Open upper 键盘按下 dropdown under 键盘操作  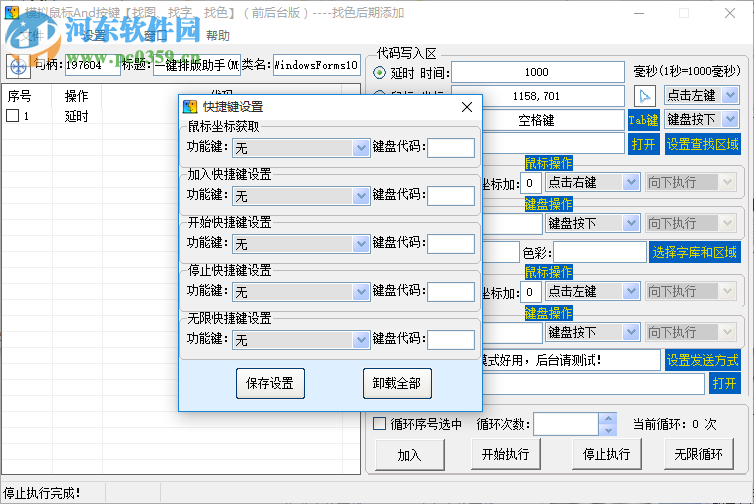coord(592,223)
